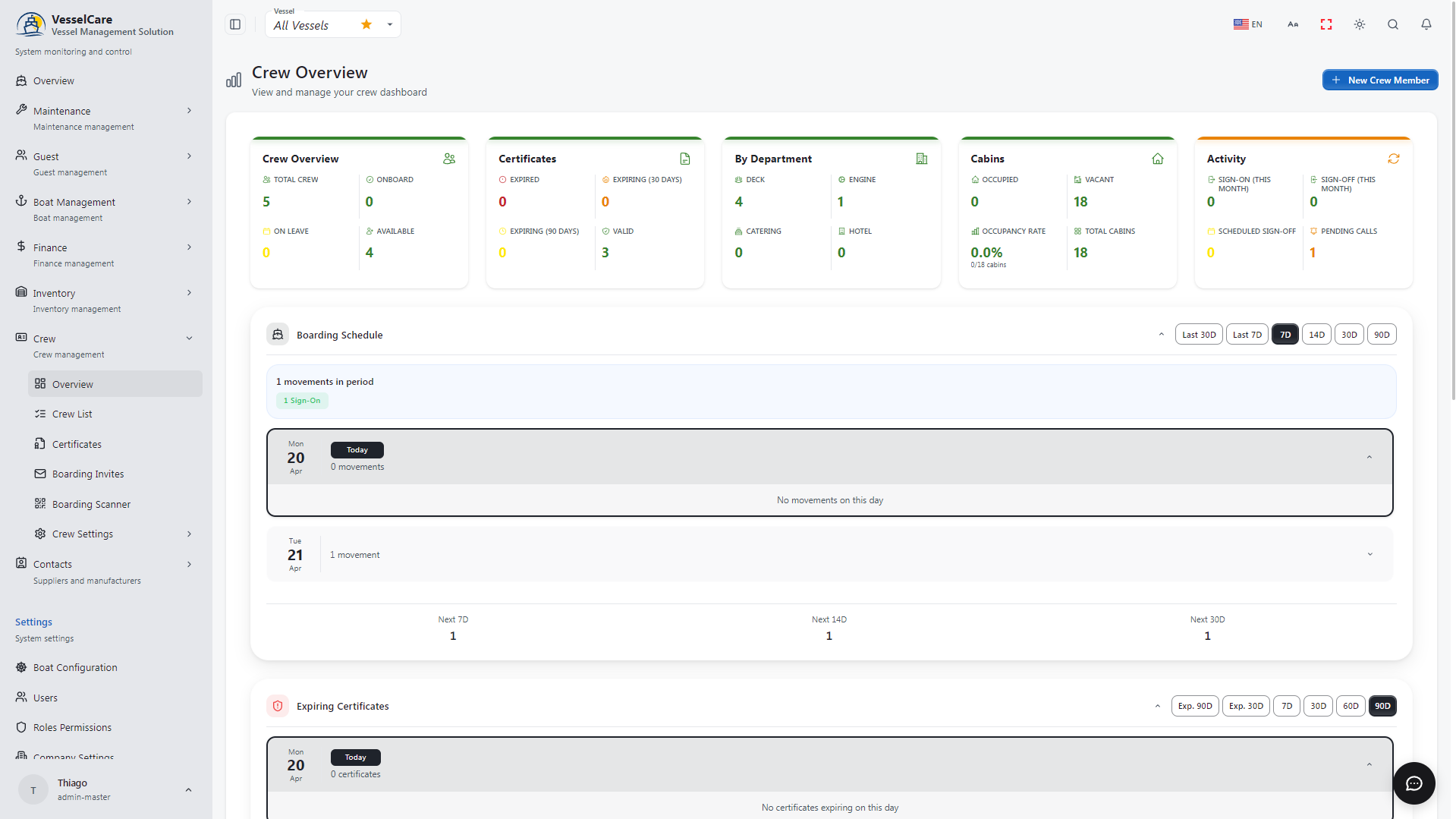Select Exp. 30D certificates filter
Screen dimensions: 1456x819
tap(1246, 706)
